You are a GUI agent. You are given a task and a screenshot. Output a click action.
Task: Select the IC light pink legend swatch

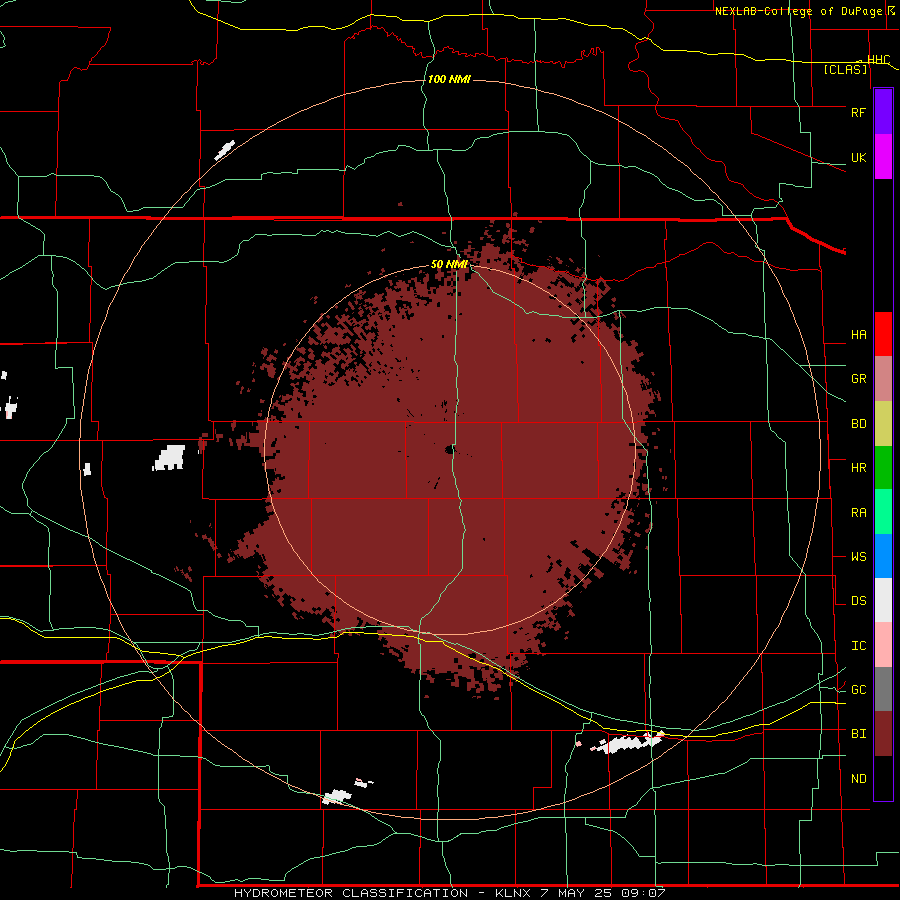click(x=883, y=645)
